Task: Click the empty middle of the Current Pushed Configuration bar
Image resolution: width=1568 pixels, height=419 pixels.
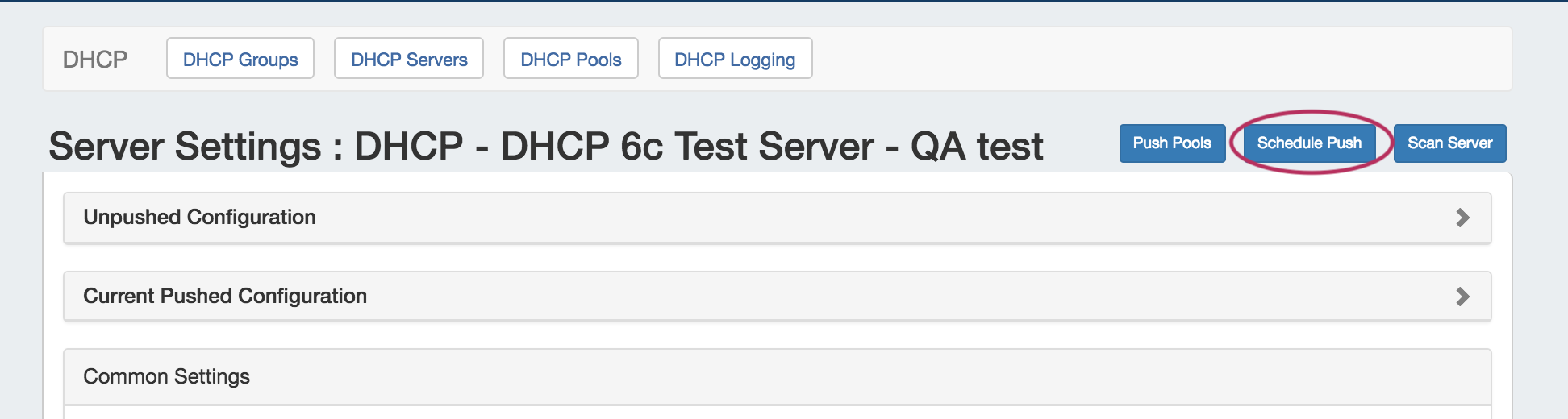Action: [x=807, y=297]
